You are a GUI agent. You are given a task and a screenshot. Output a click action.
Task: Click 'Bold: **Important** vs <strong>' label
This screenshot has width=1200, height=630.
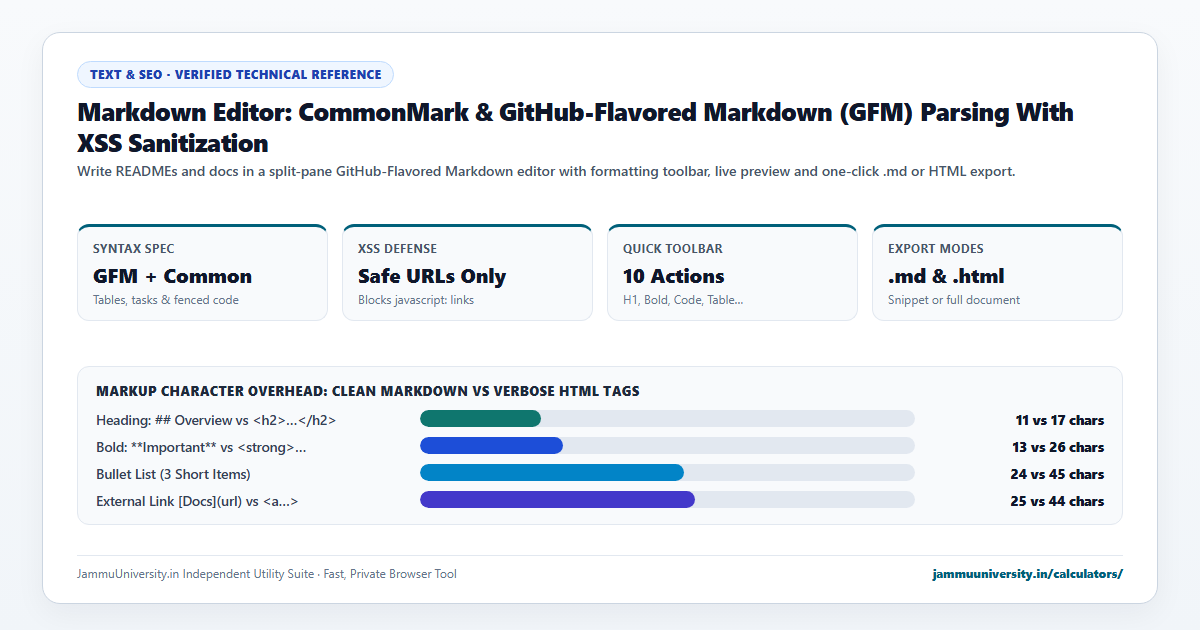click(x=201, y=447)
